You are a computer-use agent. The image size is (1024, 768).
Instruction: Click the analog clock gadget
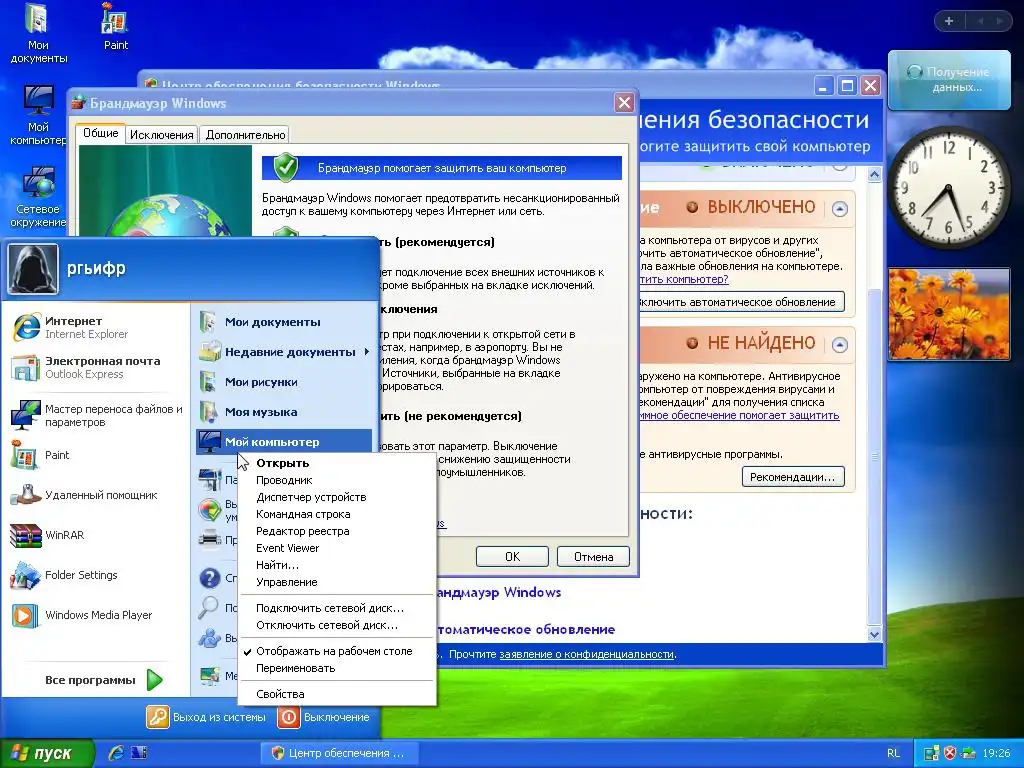tap(949, 187)
